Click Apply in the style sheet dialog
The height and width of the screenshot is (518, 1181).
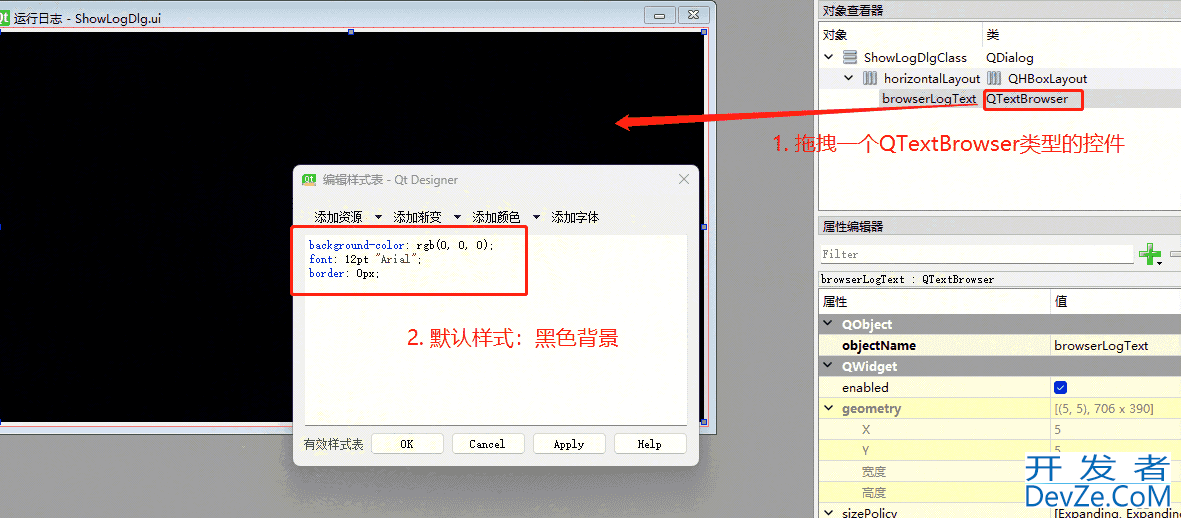[x=569, y=444]
